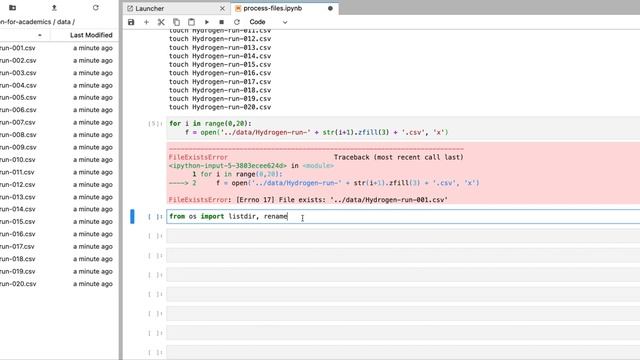
Task: Restart the kernel
Action: 237,22
